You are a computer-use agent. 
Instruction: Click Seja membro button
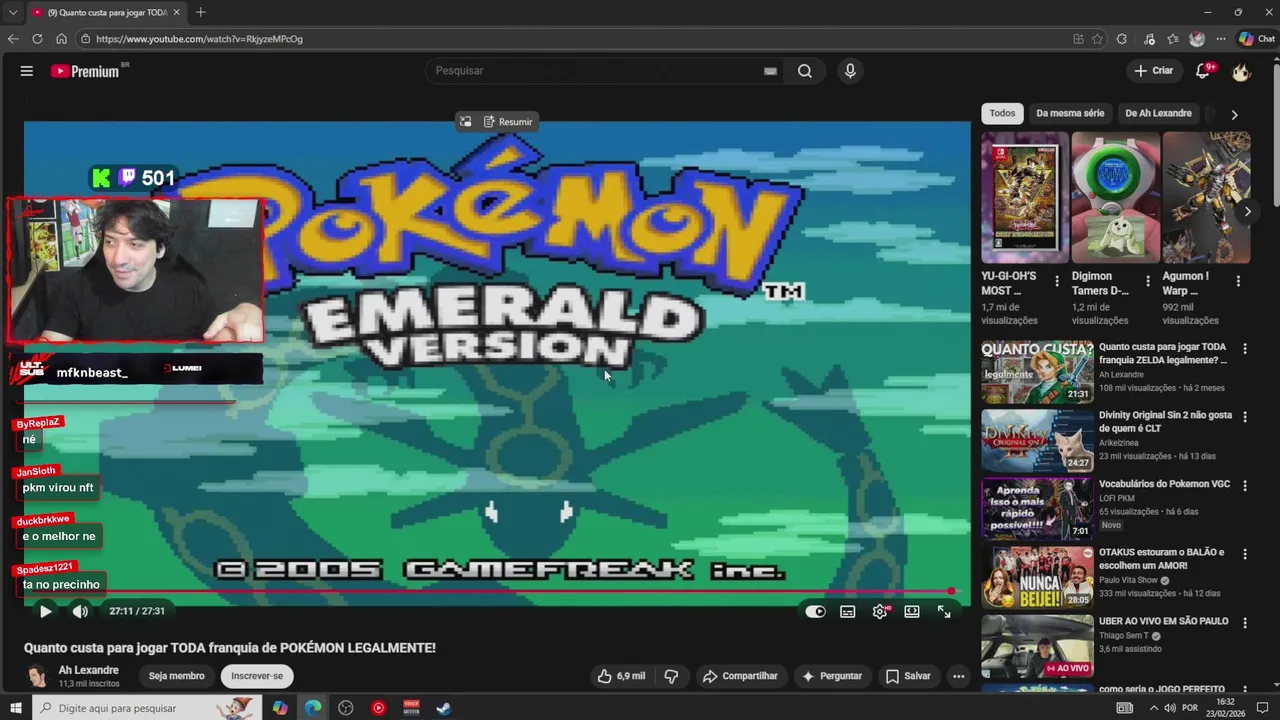[177, 676]
